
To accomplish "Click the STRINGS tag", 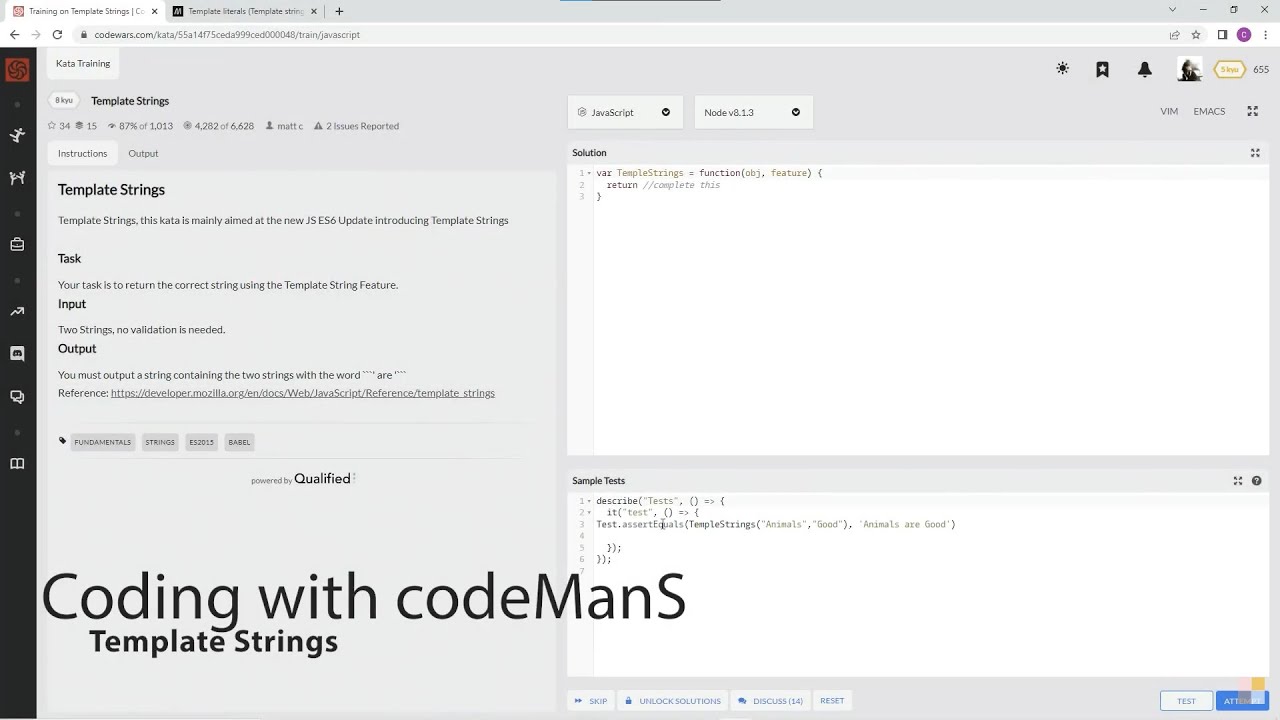I will 160,442.
